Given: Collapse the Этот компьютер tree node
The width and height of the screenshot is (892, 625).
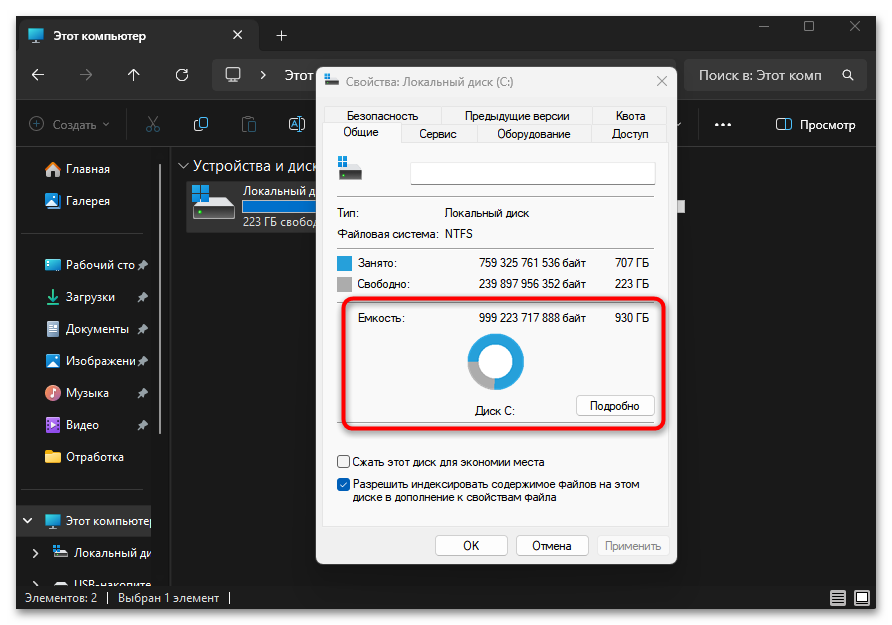Looking at the screenshot, I should [27, 520].
